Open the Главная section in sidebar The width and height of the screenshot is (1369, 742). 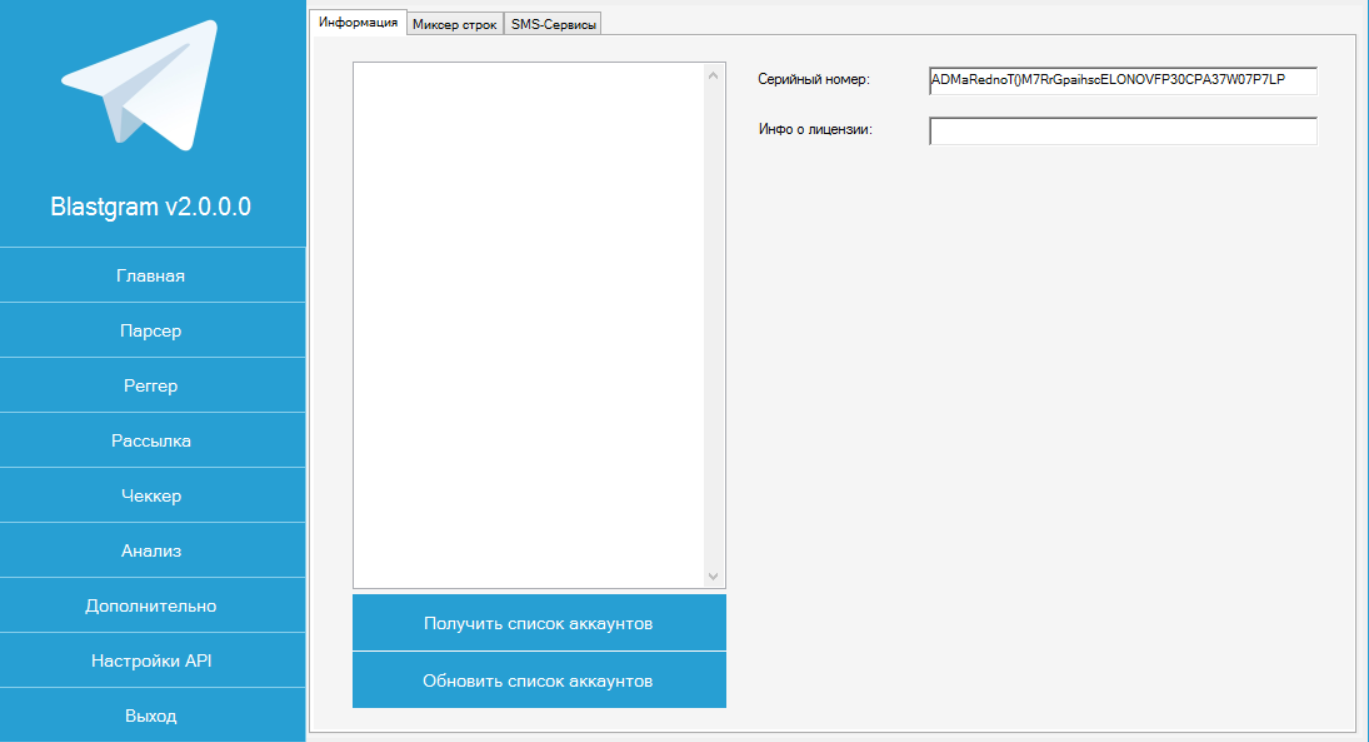(x=151, y=276)
